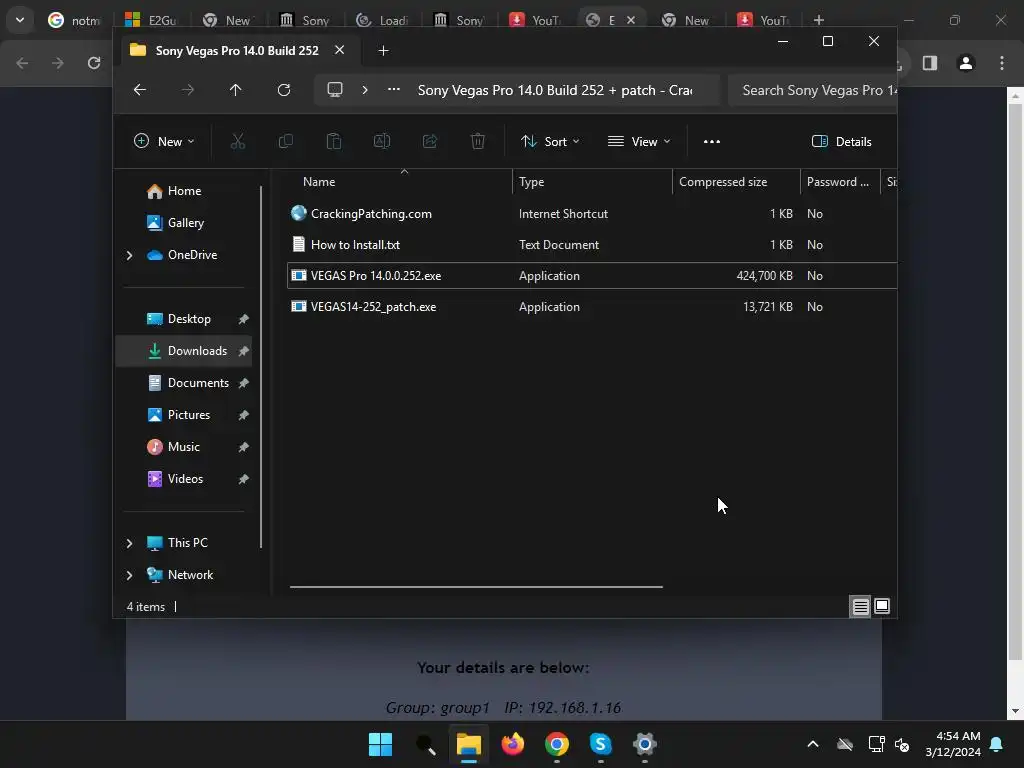Image resolution: width=1024 pixels, height=768 pixels.
Task: Open a new Explorer tab
Action: 383,50
